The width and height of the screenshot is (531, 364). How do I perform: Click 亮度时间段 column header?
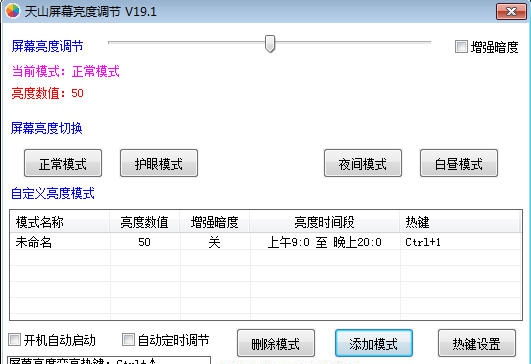[x=324, y=222]
